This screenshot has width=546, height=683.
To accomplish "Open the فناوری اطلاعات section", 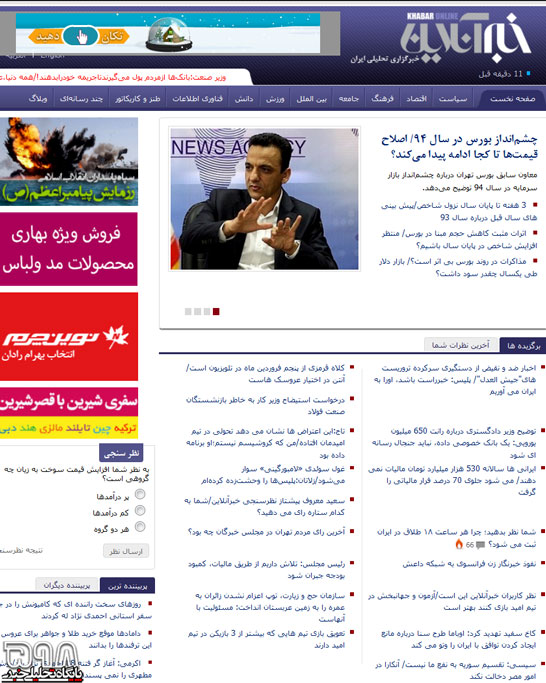I will click(197, 99).
